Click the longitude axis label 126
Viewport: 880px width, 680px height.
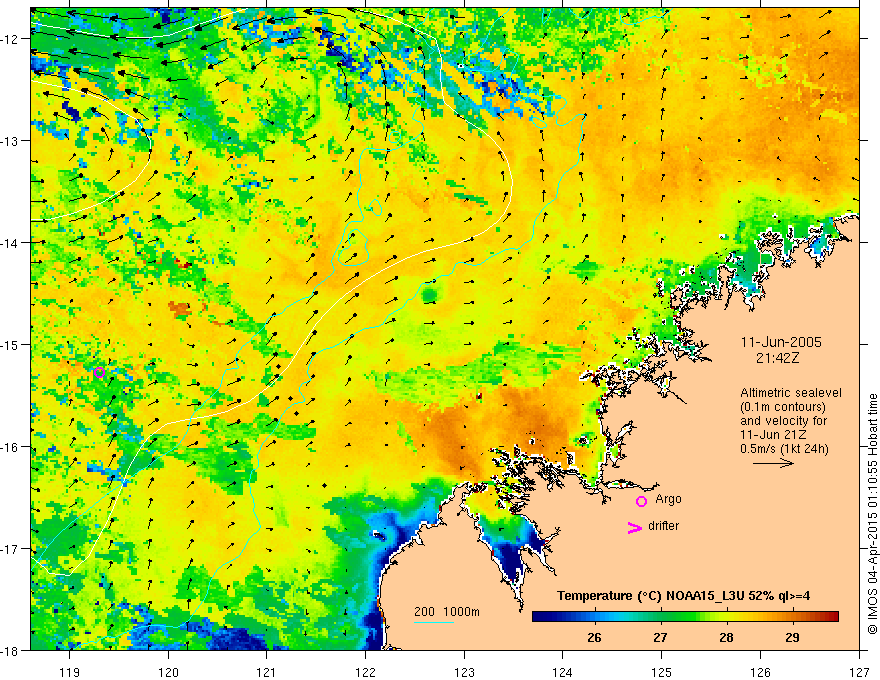click(x=760, y=672)
